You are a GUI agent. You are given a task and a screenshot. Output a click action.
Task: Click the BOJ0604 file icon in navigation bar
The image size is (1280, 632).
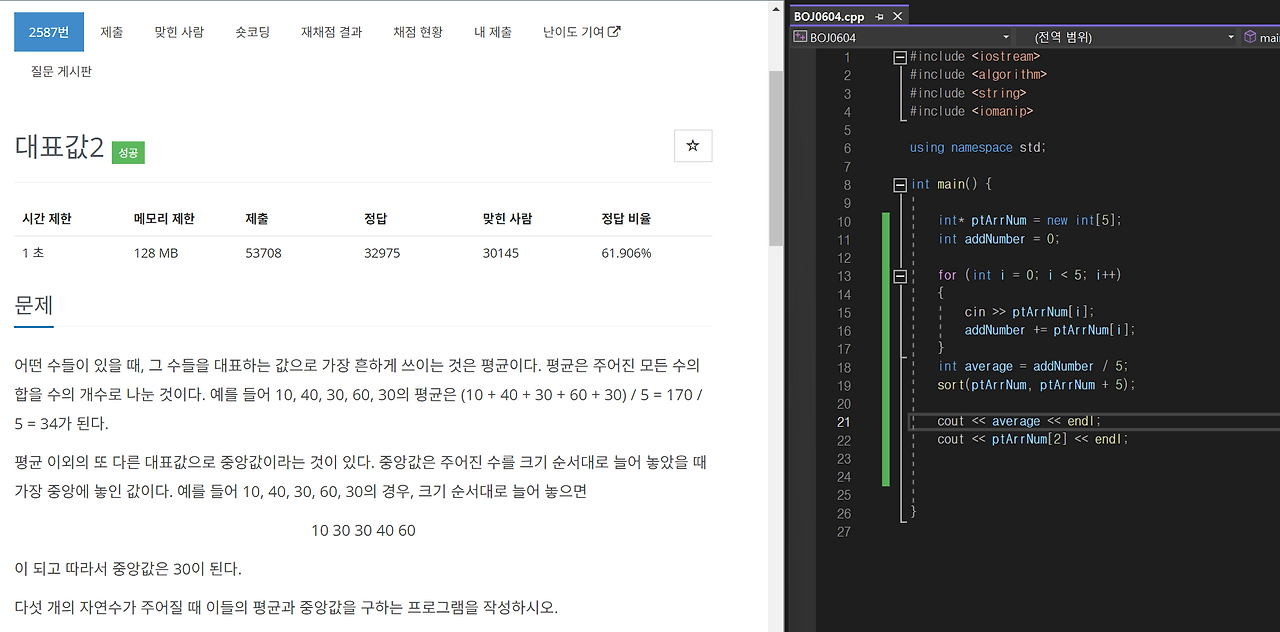coord(800,37)
